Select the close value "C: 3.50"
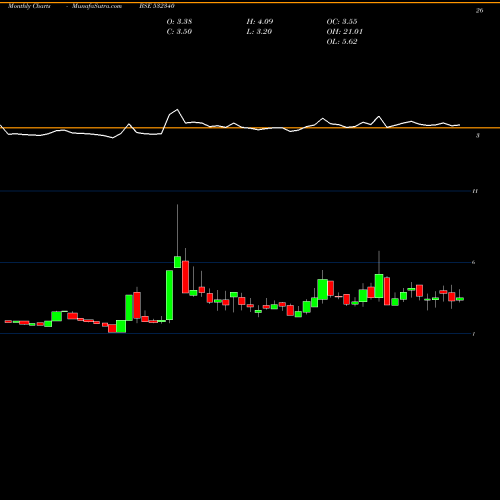This screenshot has height=500, width=500. coord(179,32)
